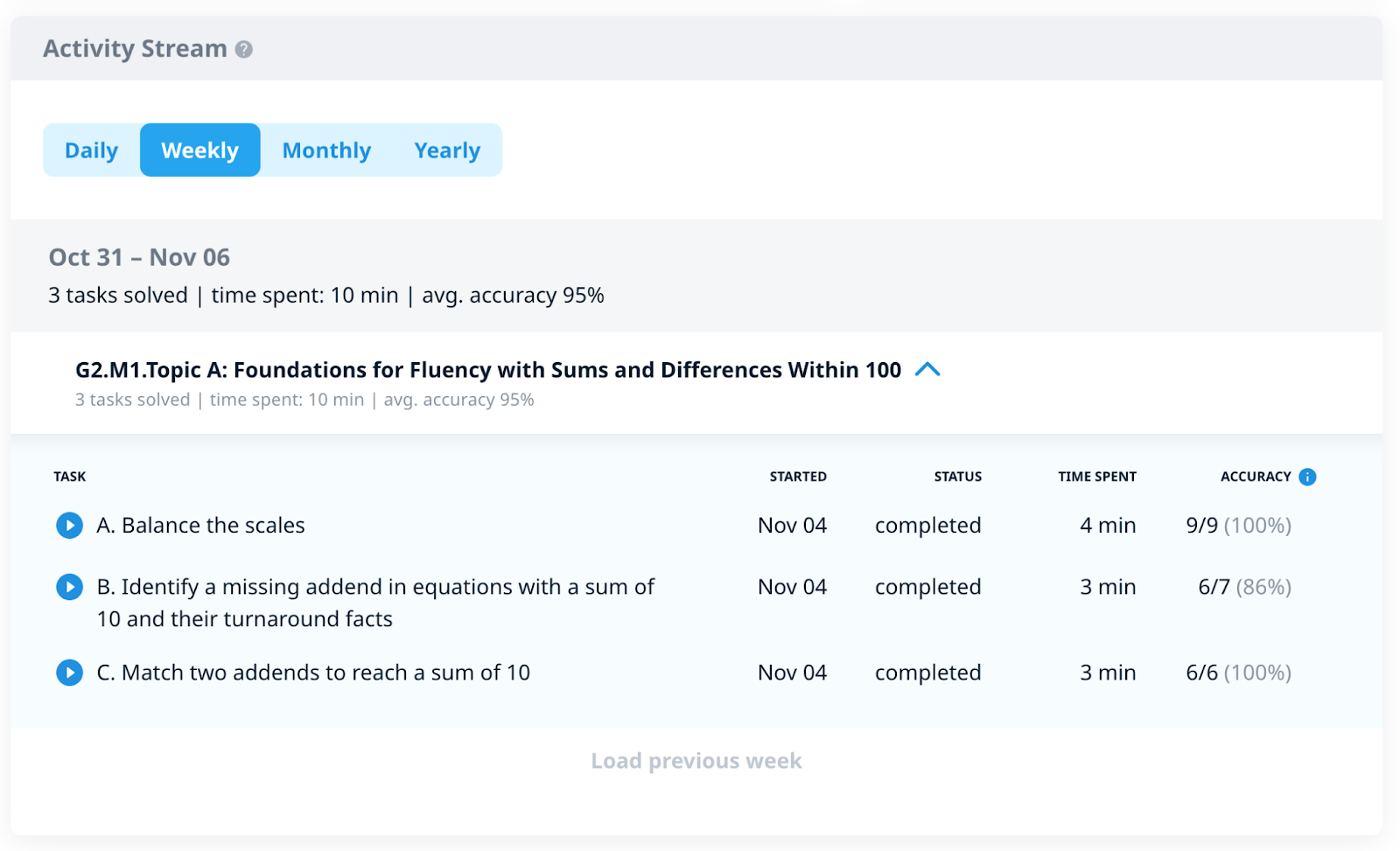Click the TASK column header

point(70,477)
